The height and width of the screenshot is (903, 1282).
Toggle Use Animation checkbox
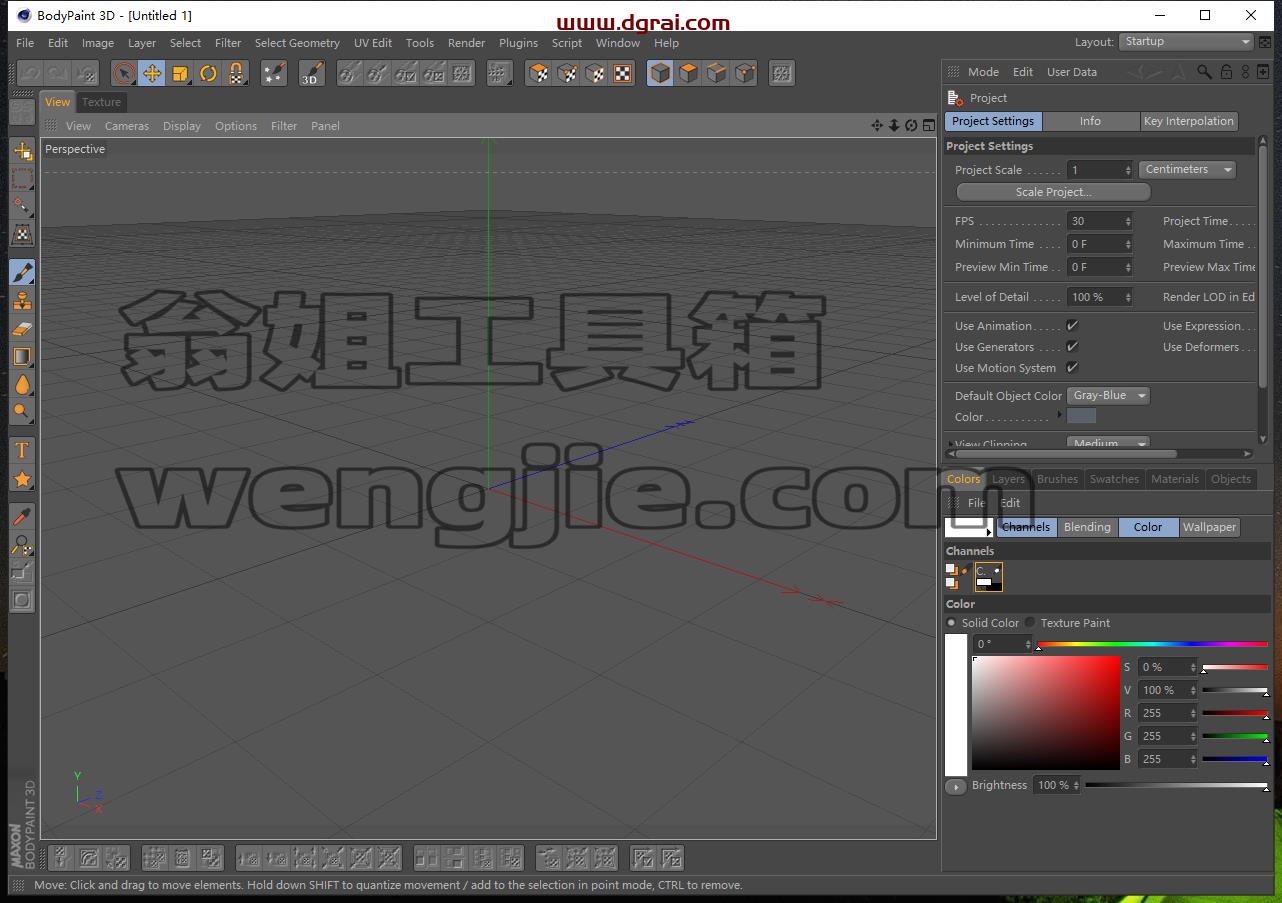click(x=1072, y=325)
